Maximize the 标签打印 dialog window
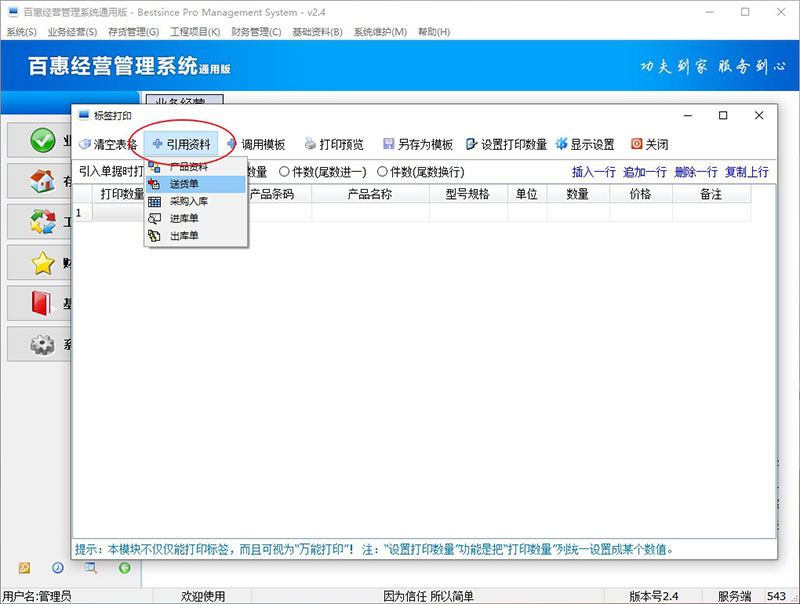800x604 pixels. (x=723, y=116)
